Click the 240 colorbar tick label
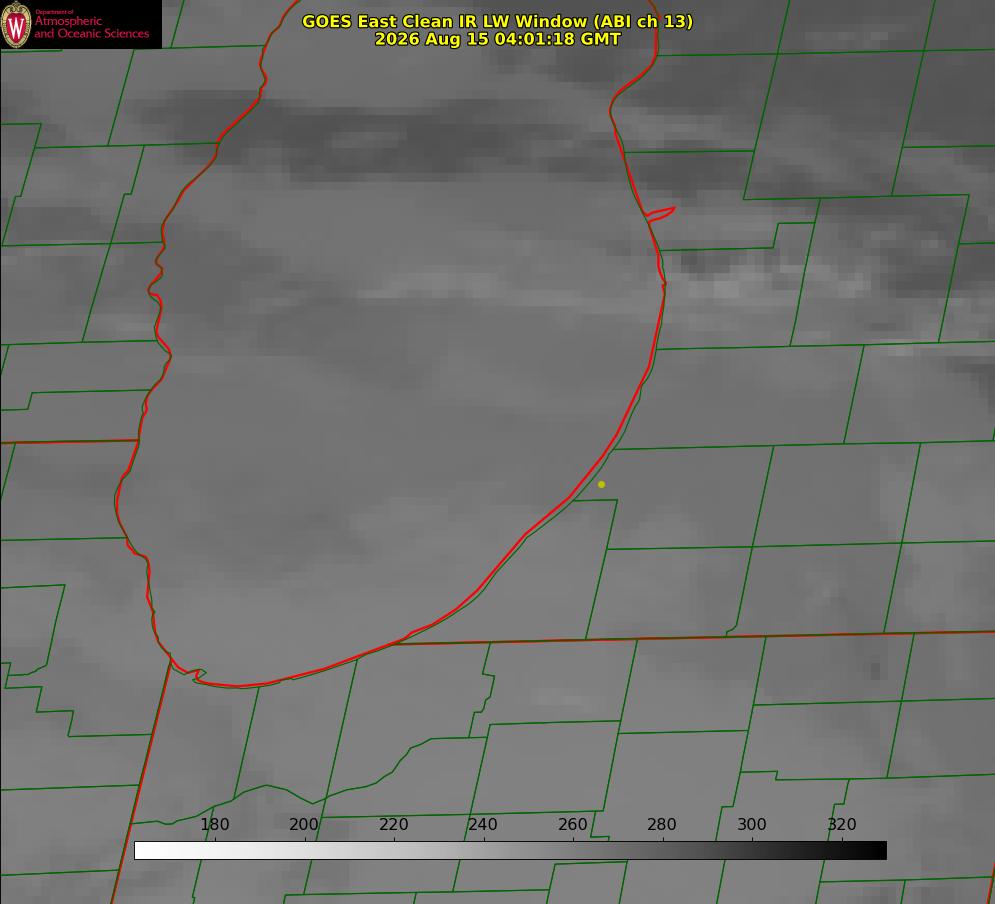 (483, 824)
